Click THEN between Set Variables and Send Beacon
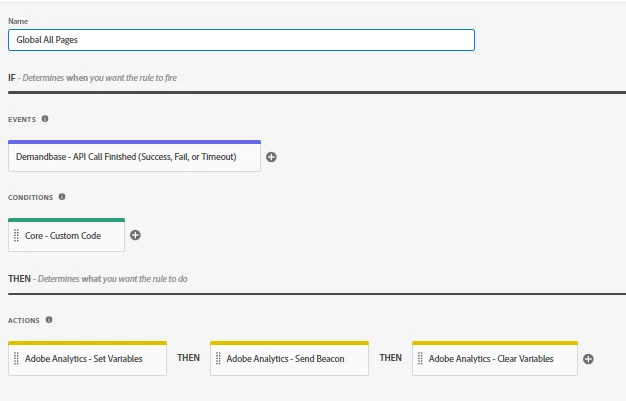 [x=188, y=358]
